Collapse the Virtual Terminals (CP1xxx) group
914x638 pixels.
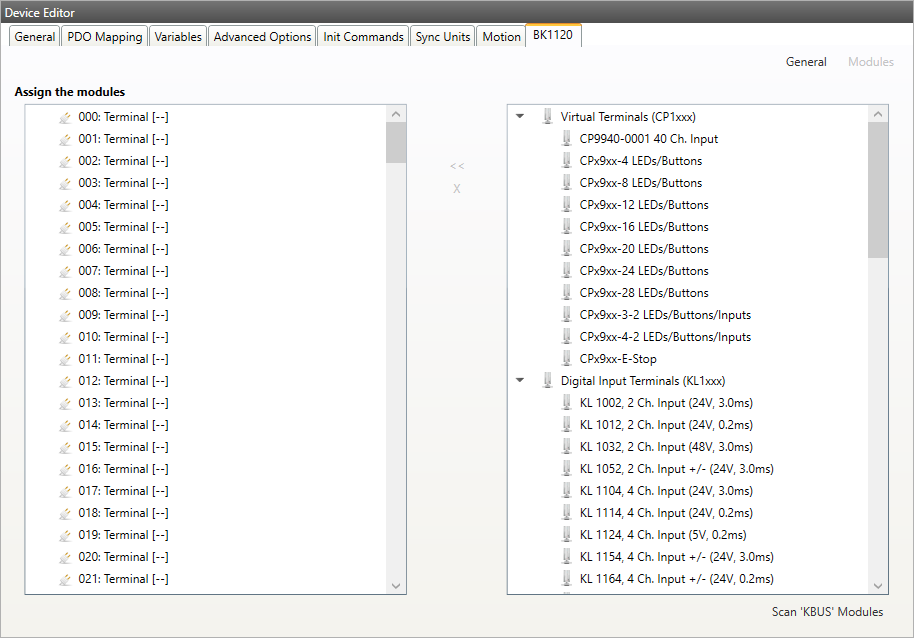pos(520,117)
